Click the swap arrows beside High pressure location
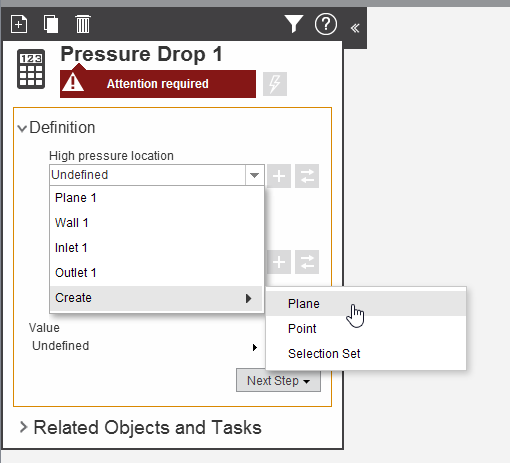 point(307,176)
